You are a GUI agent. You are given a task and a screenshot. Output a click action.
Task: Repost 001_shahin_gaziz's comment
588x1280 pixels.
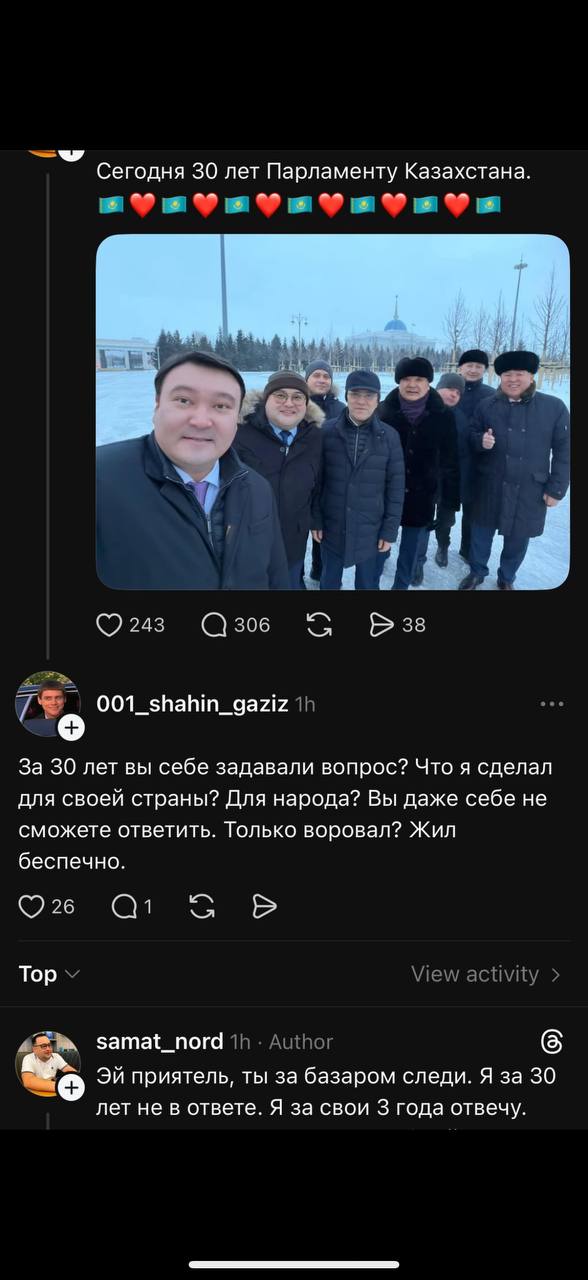tap(202, 906)
